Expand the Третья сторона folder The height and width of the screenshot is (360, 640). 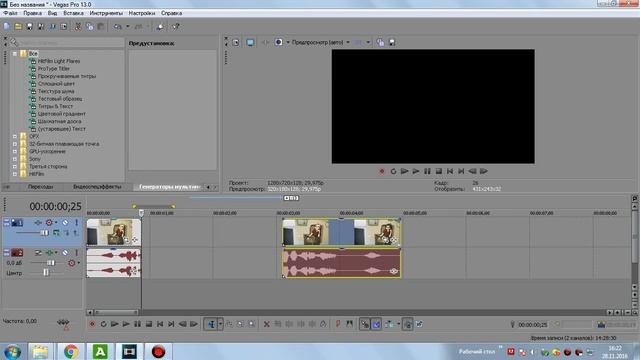tap(15, 167)
